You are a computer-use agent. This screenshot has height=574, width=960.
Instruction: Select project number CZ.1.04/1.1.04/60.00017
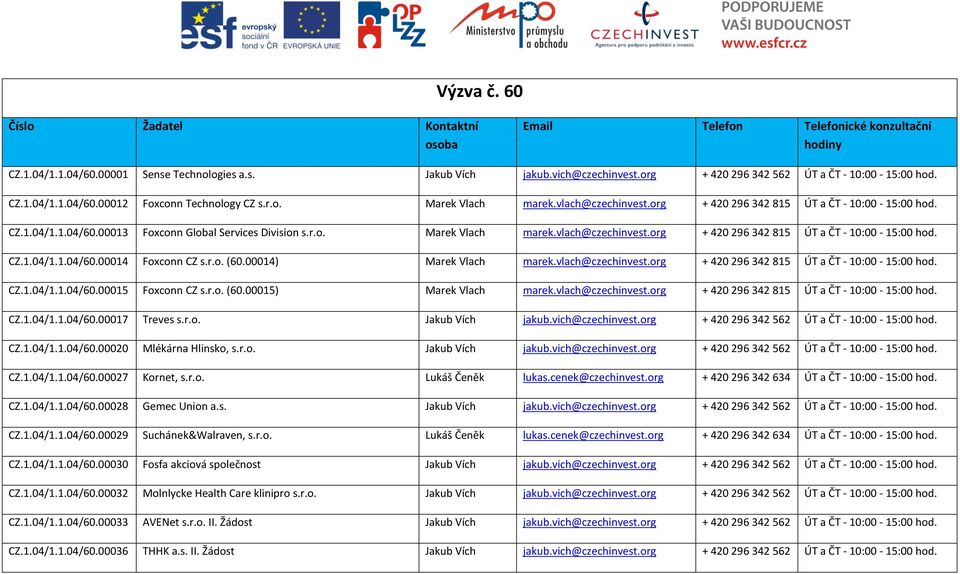click(x=68, y=319)
